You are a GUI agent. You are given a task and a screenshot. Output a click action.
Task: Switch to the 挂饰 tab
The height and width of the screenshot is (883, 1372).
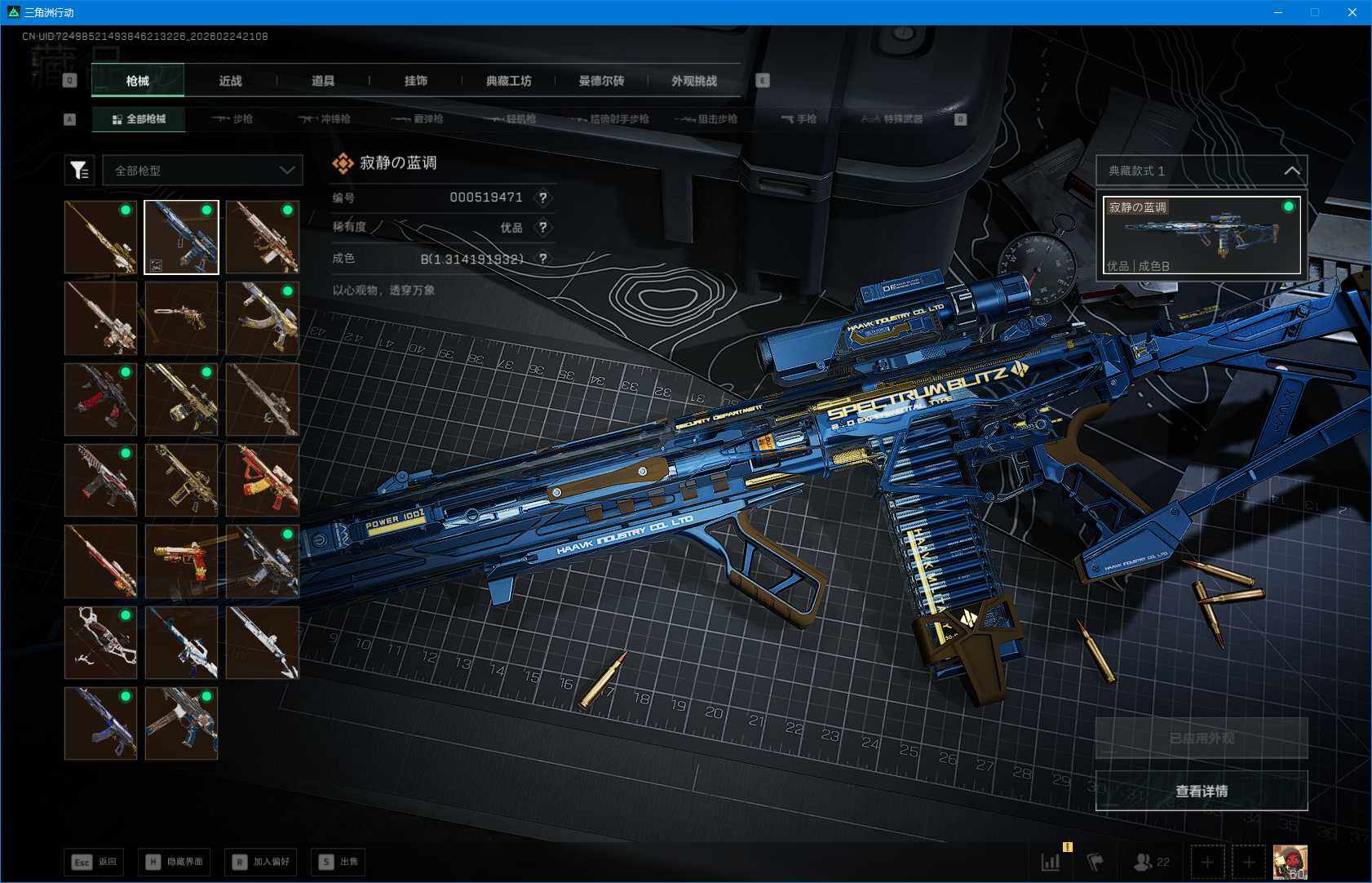pyautogui.click(x=416, y=81)
